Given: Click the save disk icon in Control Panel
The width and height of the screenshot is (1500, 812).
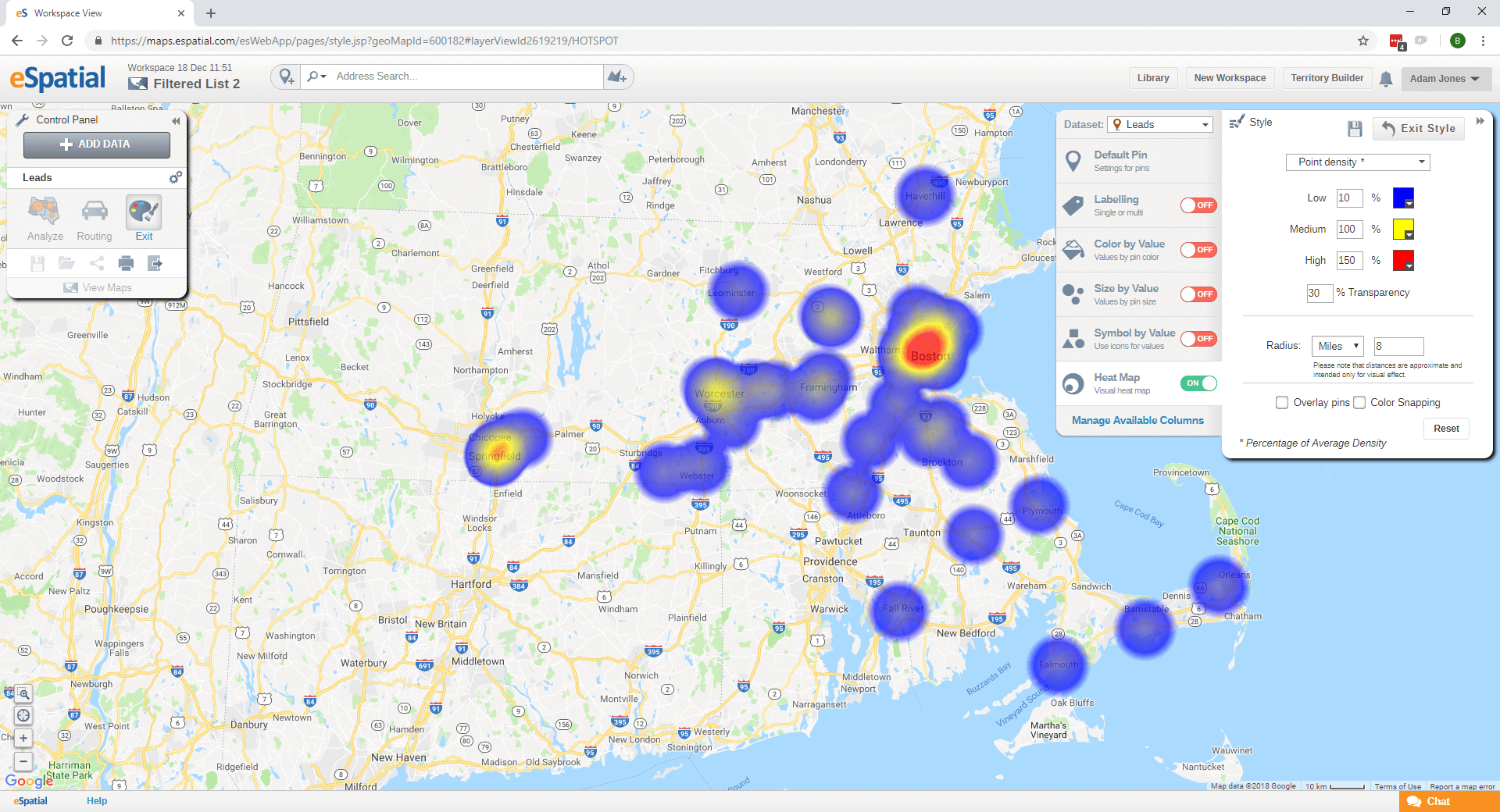Looking at the screenshot, I should 37,263.
